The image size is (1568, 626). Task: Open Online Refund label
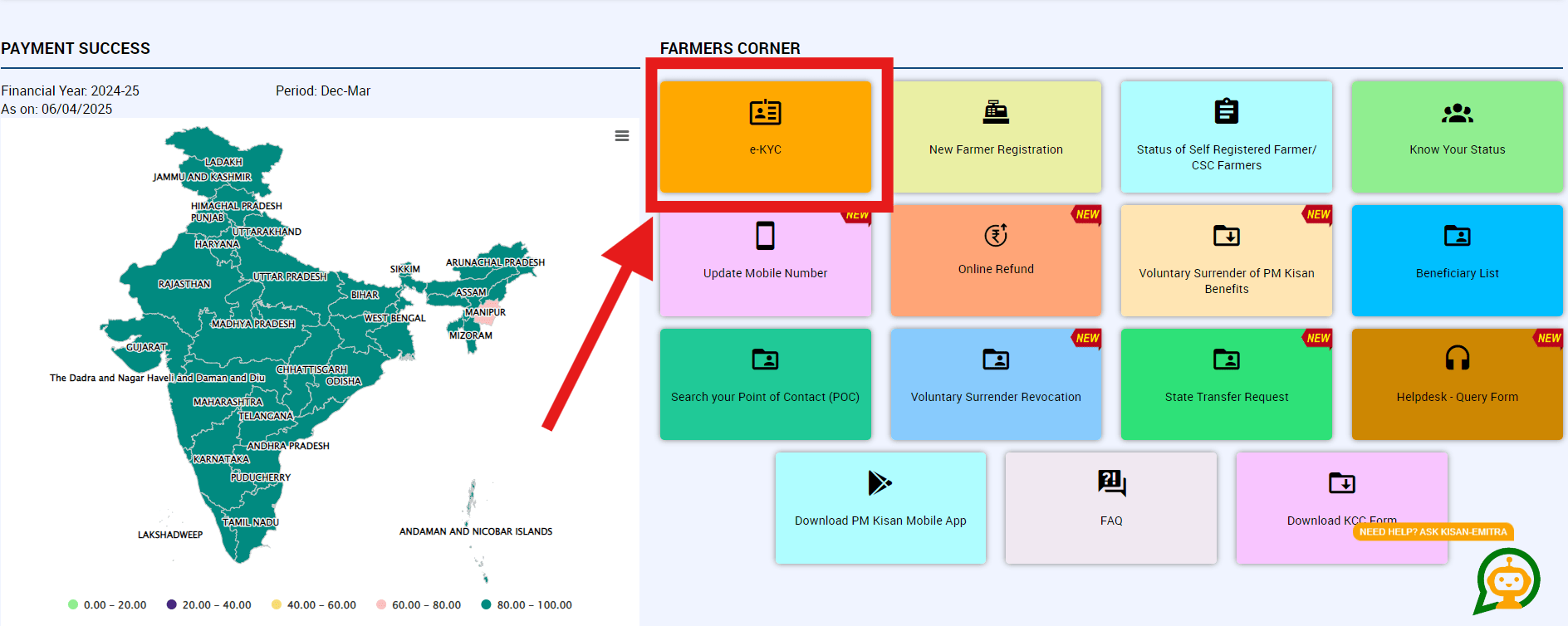tap(996, 269)
